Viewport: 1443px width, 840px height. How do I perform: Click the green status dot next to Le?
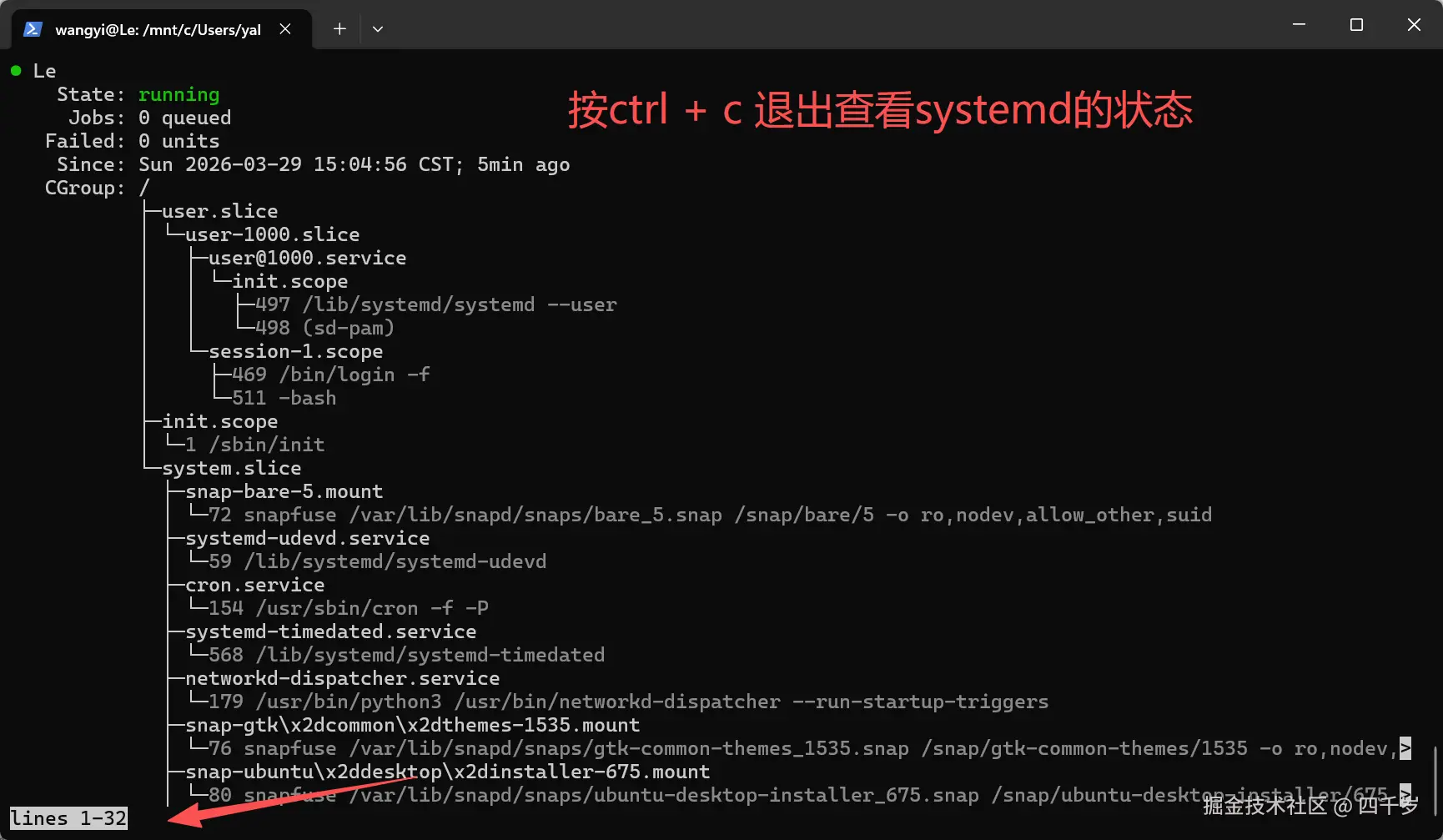click(x=15, y=70)
